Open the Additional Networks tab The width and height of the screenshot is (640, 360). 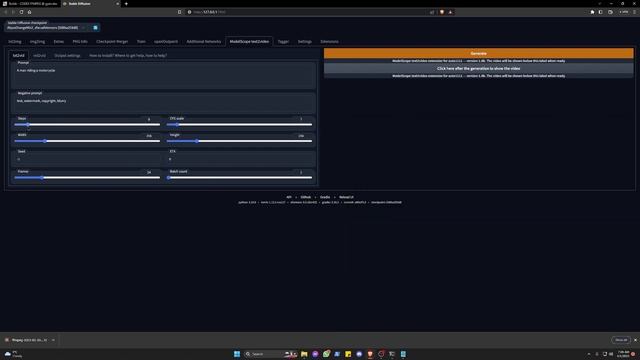pos(204,42)
